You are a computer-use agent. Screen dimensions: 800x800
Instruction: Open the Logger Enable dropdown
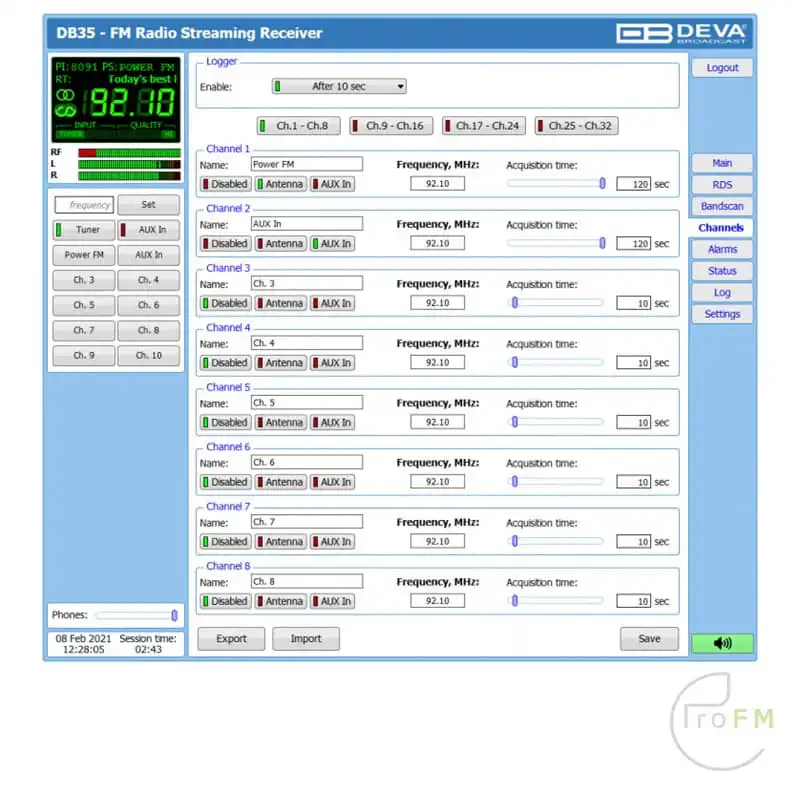340,87
